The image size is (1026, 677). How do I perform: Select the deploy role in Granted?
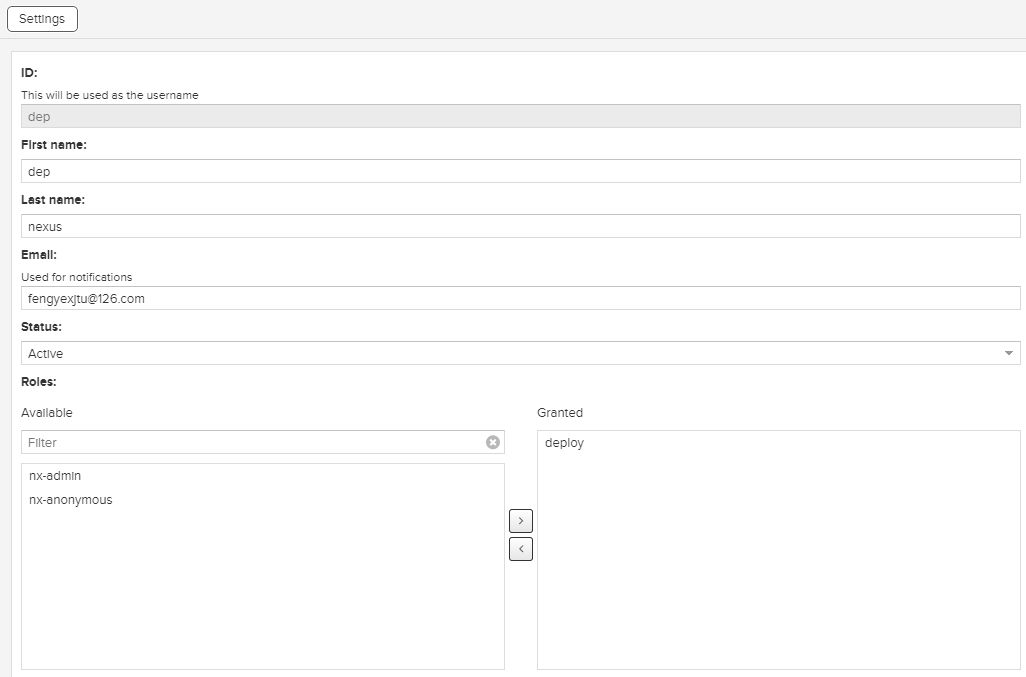pos(565,443)
